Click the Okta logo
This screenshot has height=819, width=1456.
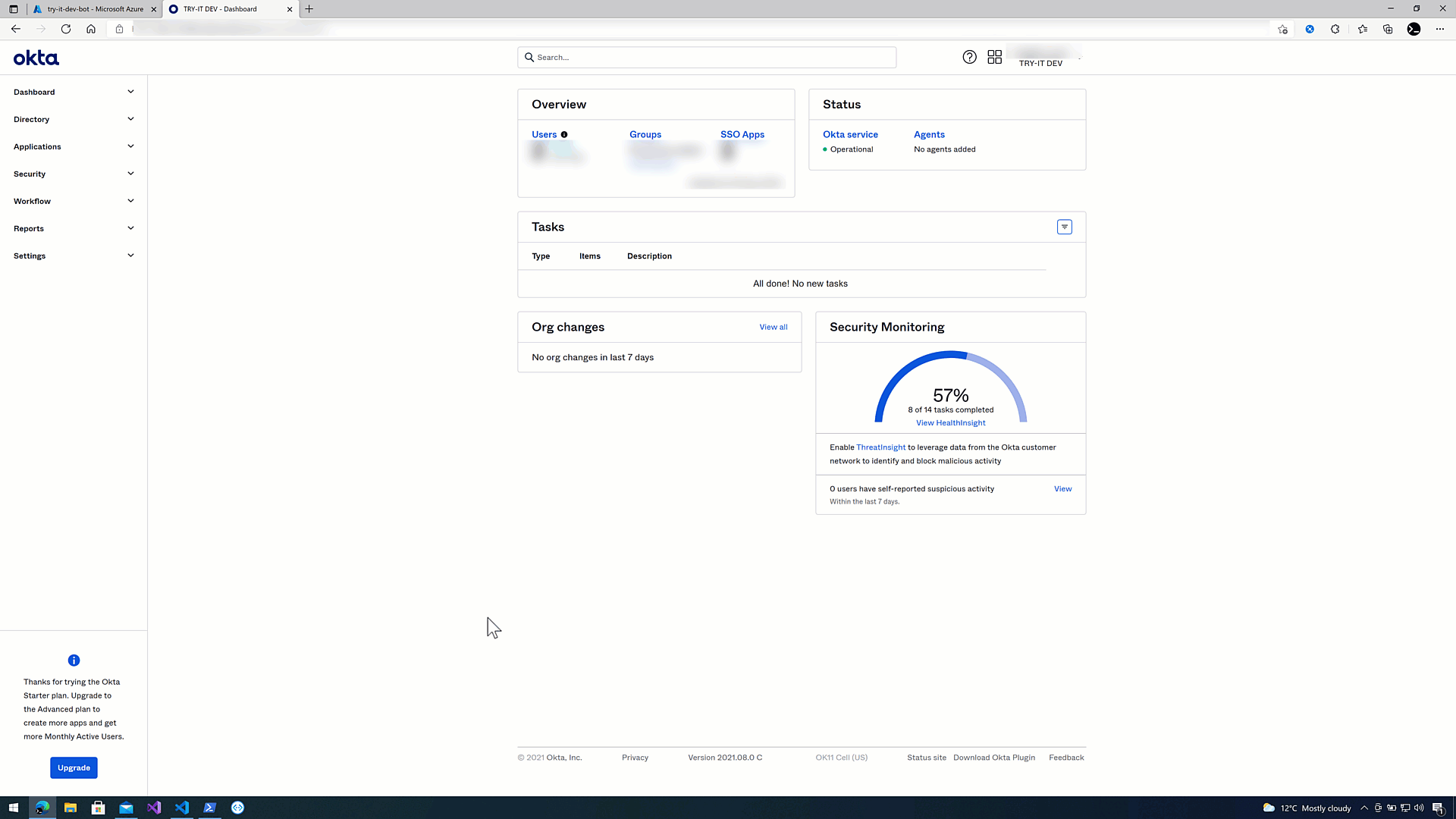[x=36, y=58]
